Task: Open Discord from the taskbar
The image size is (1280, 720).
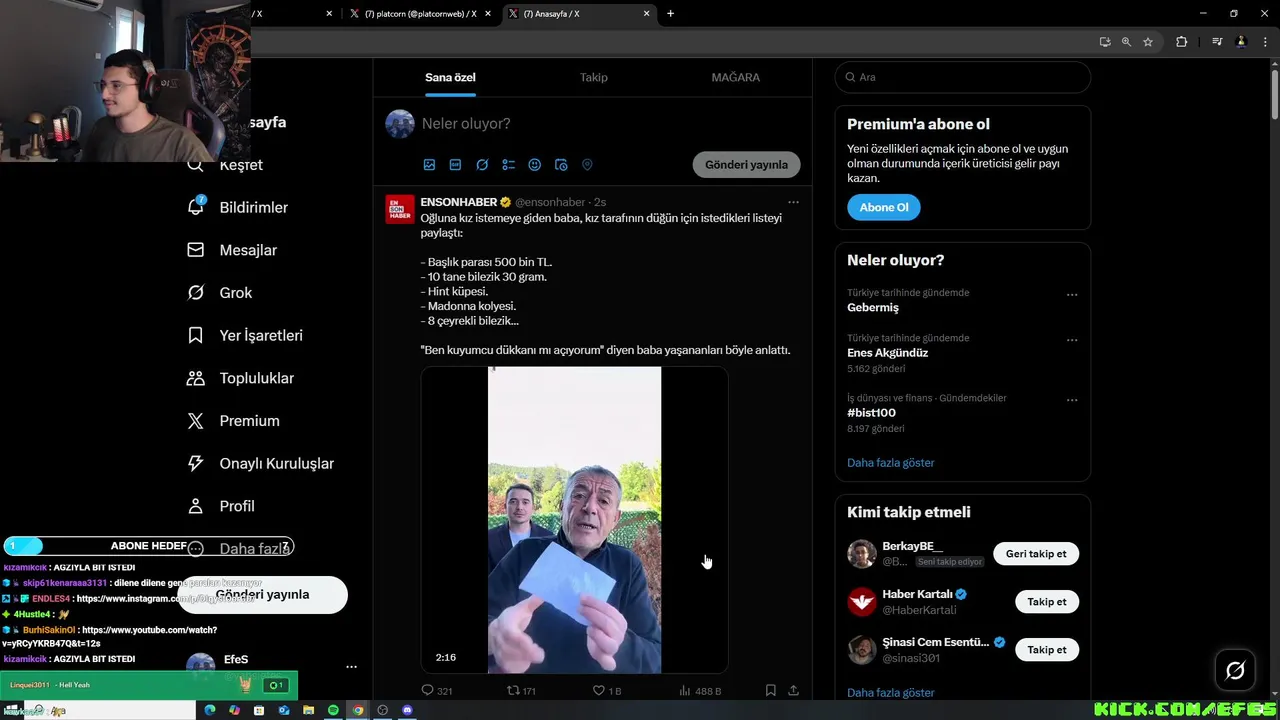Action: click(407, 710)
